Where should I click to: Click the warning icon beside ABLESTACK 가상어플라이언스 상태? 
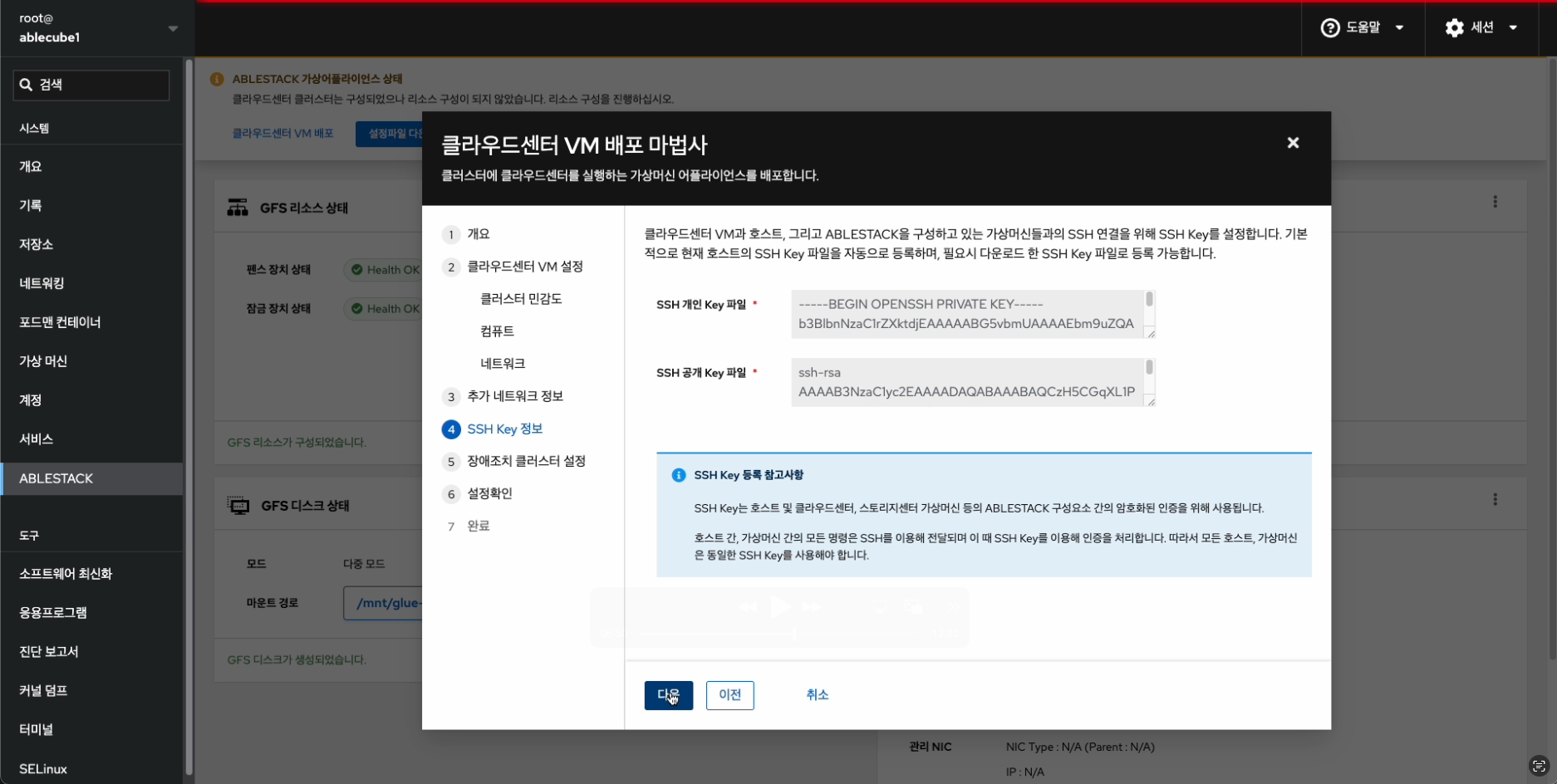[x=217, y=80]
